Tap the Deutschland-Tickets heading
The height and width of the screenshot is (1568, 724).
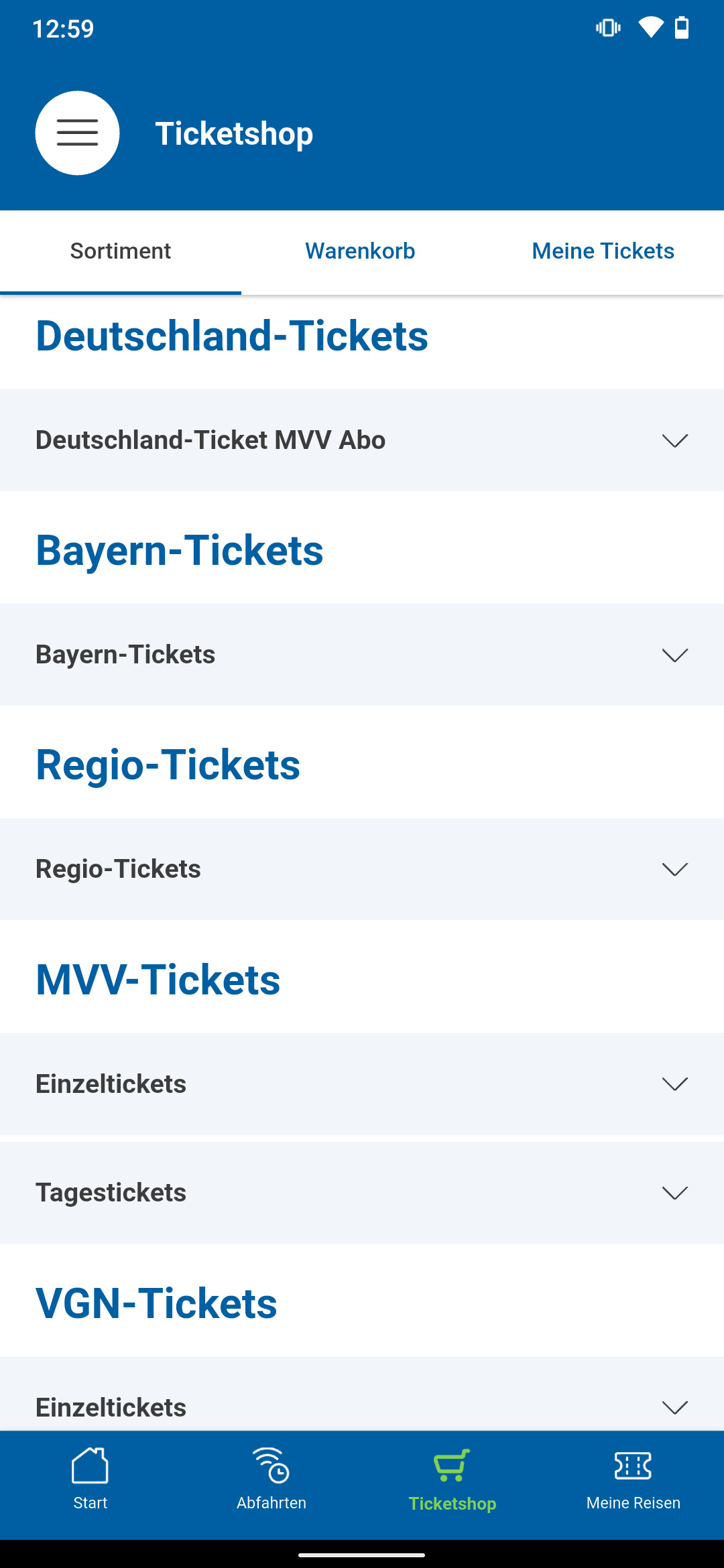point(232,336)
